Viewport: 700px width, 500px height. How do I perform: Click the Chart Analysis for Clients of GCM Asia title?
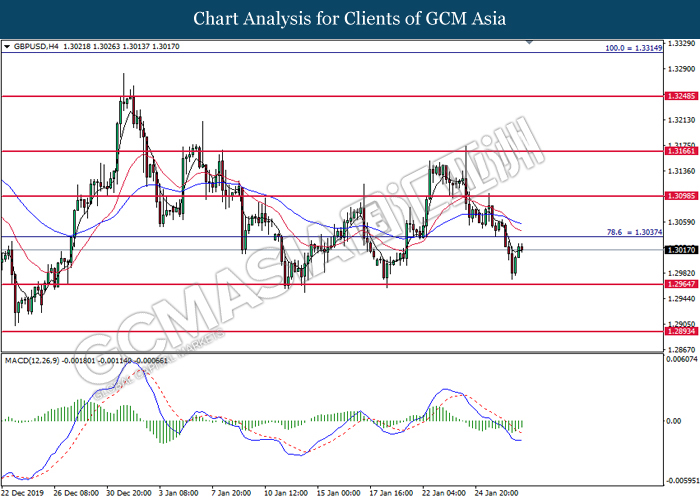(350, 19)
